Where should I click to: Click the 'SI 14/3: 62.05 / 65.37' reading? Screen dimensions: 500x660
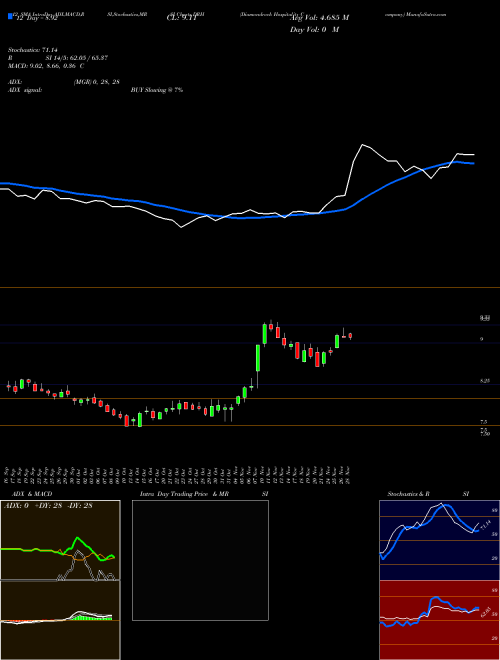77,58
